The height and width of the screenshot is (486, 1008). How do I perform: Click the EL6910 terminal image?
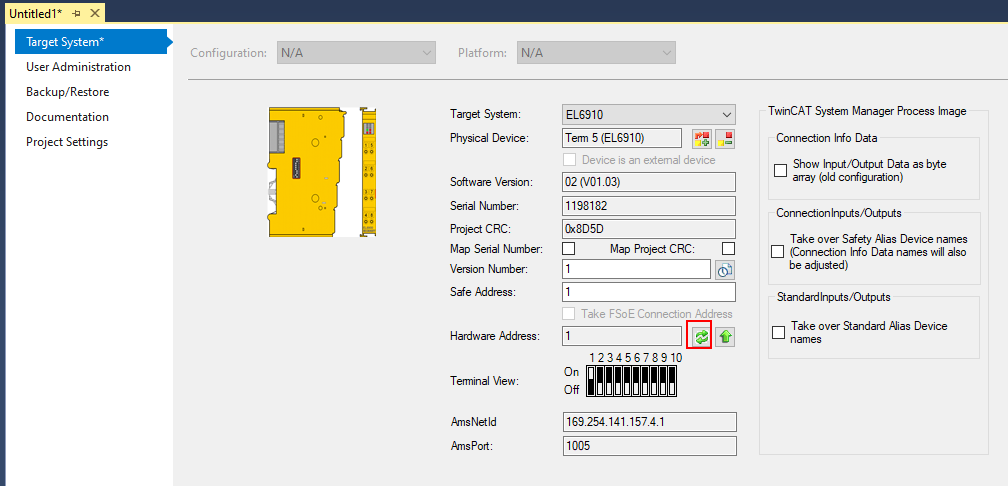tap(322, 172)
